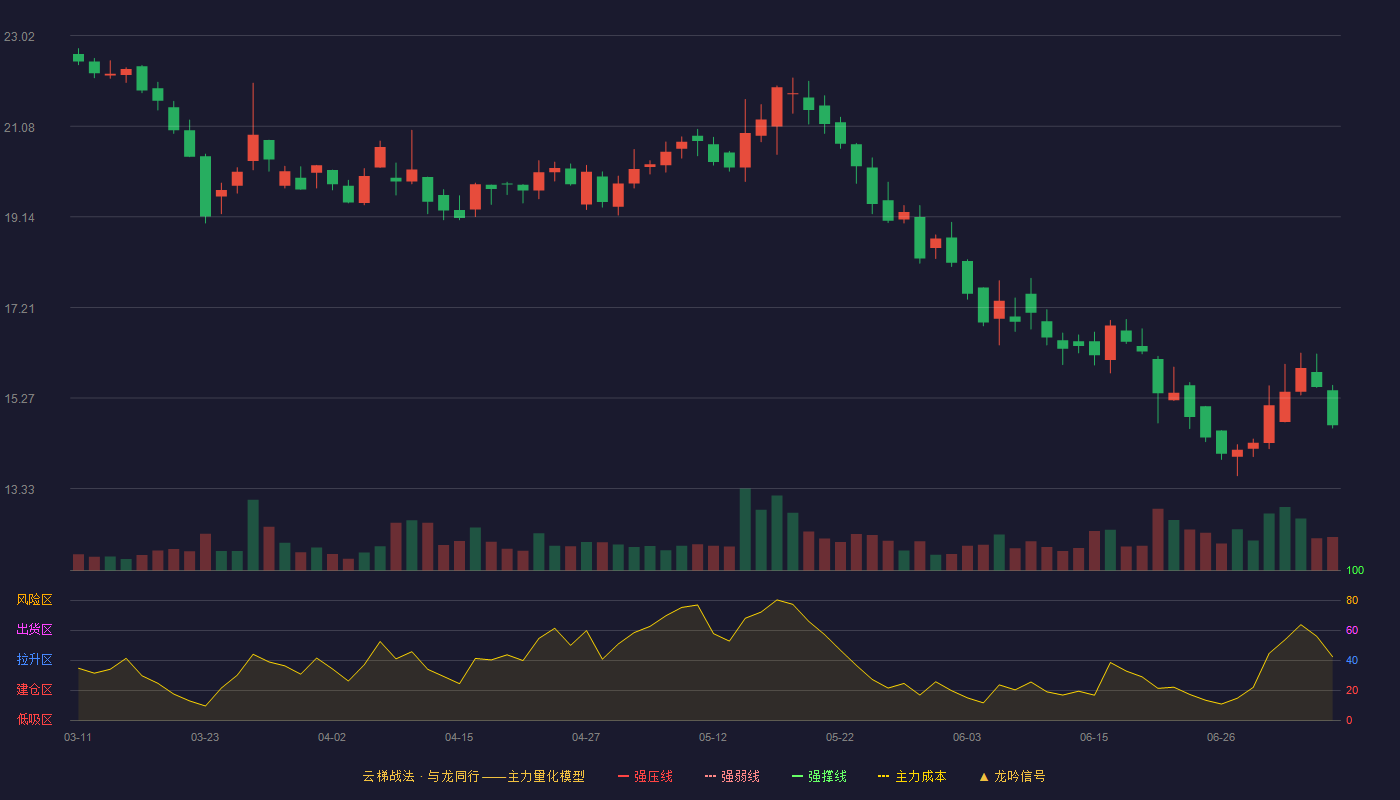This screenshot has height=800, width=1400.
Task: Toggle the 强压线 series in the legend
Action: click(x=653, y=776)
